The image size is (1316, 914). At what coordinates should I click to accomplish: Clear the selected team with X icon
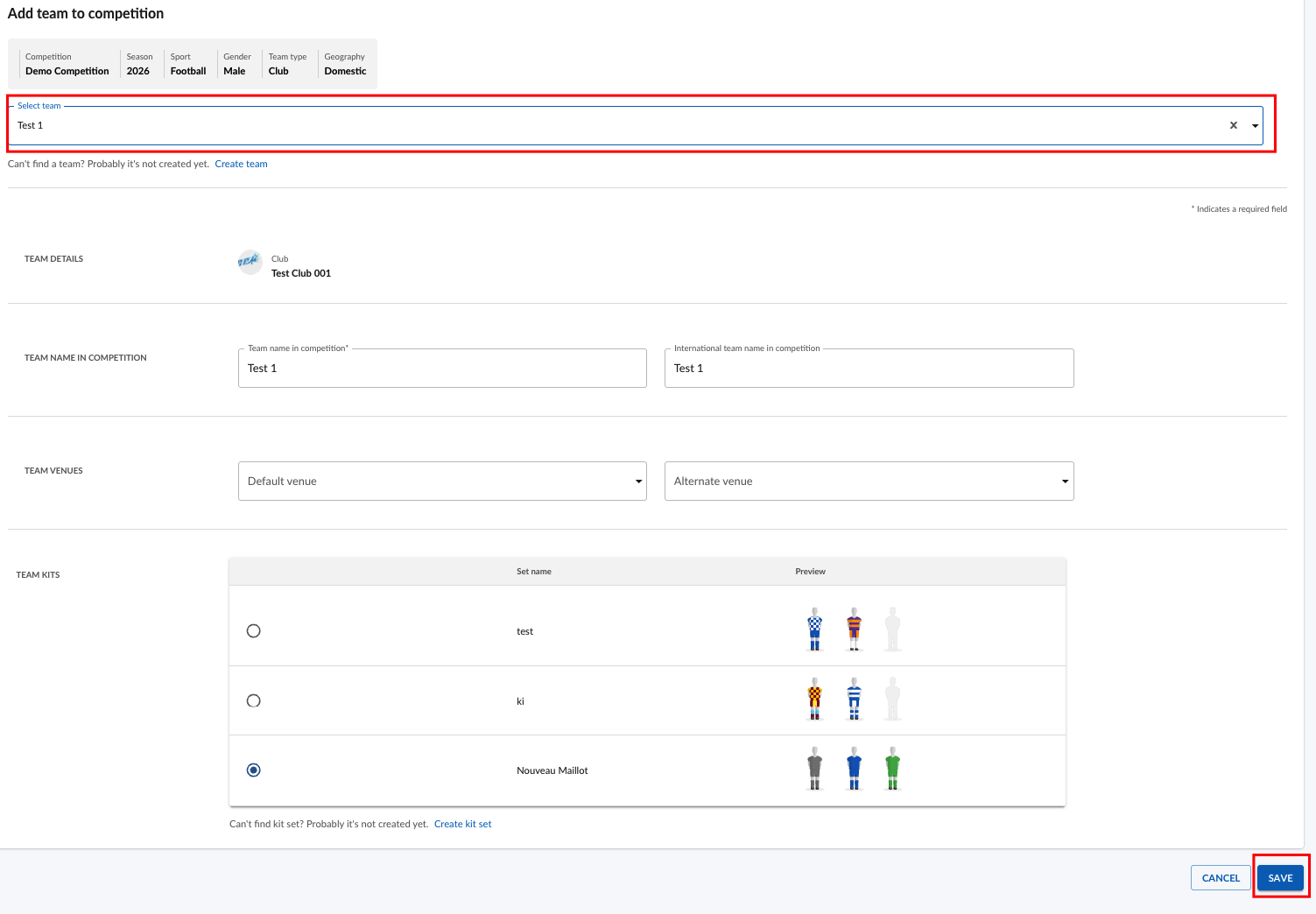pos(1234,125)
